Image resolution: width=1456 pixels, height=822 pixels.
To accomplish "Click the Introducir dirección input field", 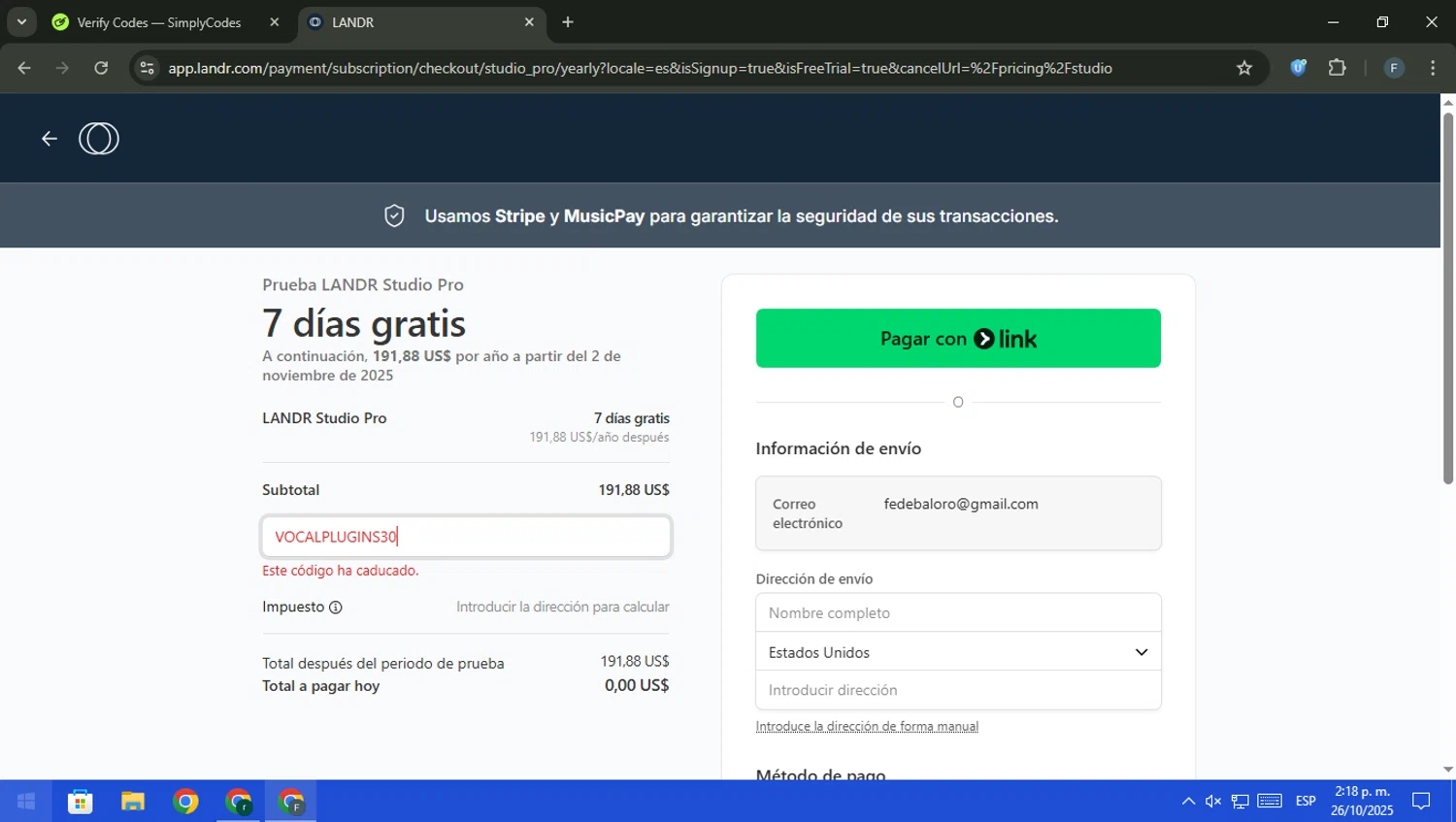I will click(958, 690).
